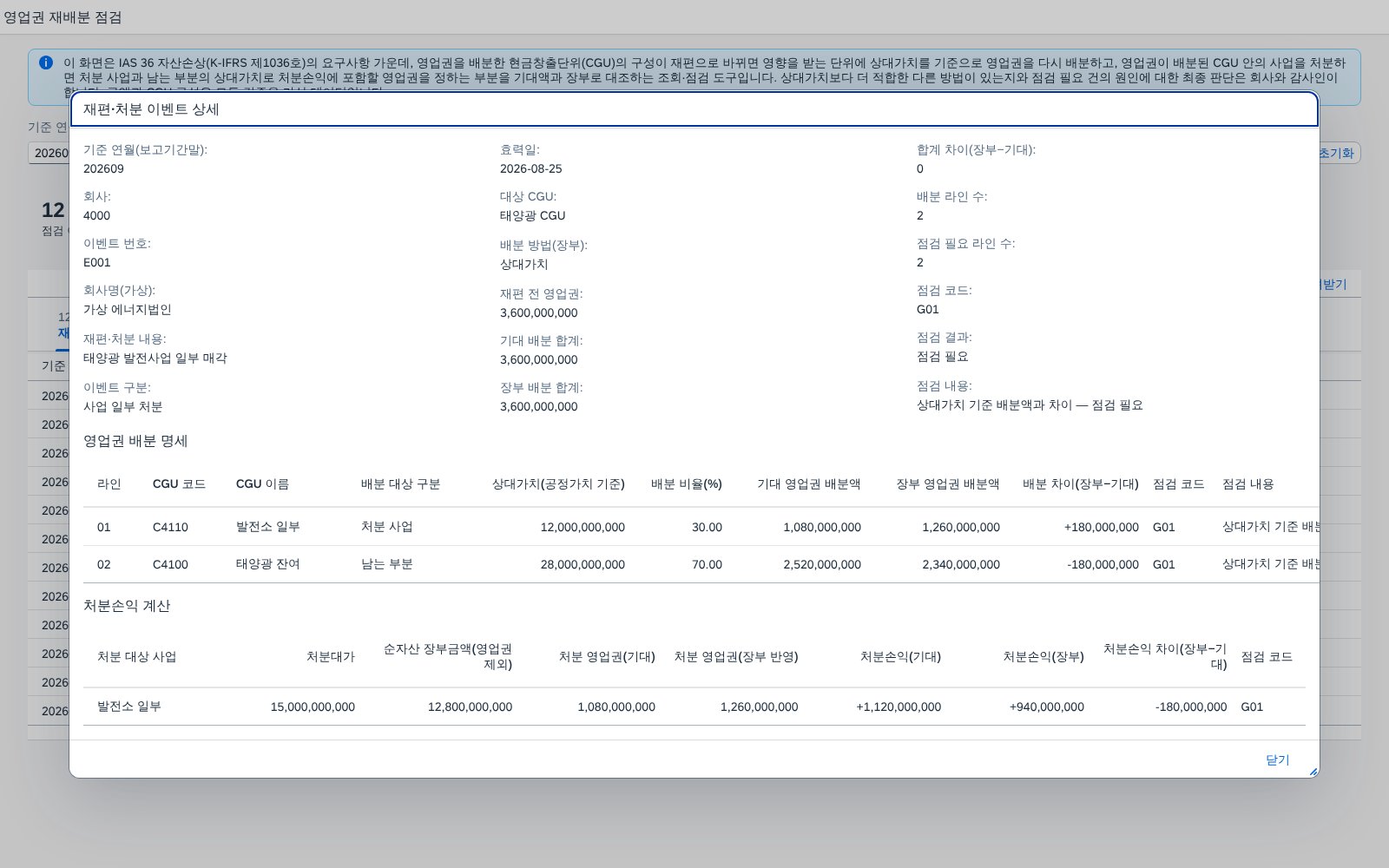The height and width of the screenshot is (868, 1389).
Task: Click the column header 상대가치(공정가치 기준)
Action: click(x=558, y=484)
